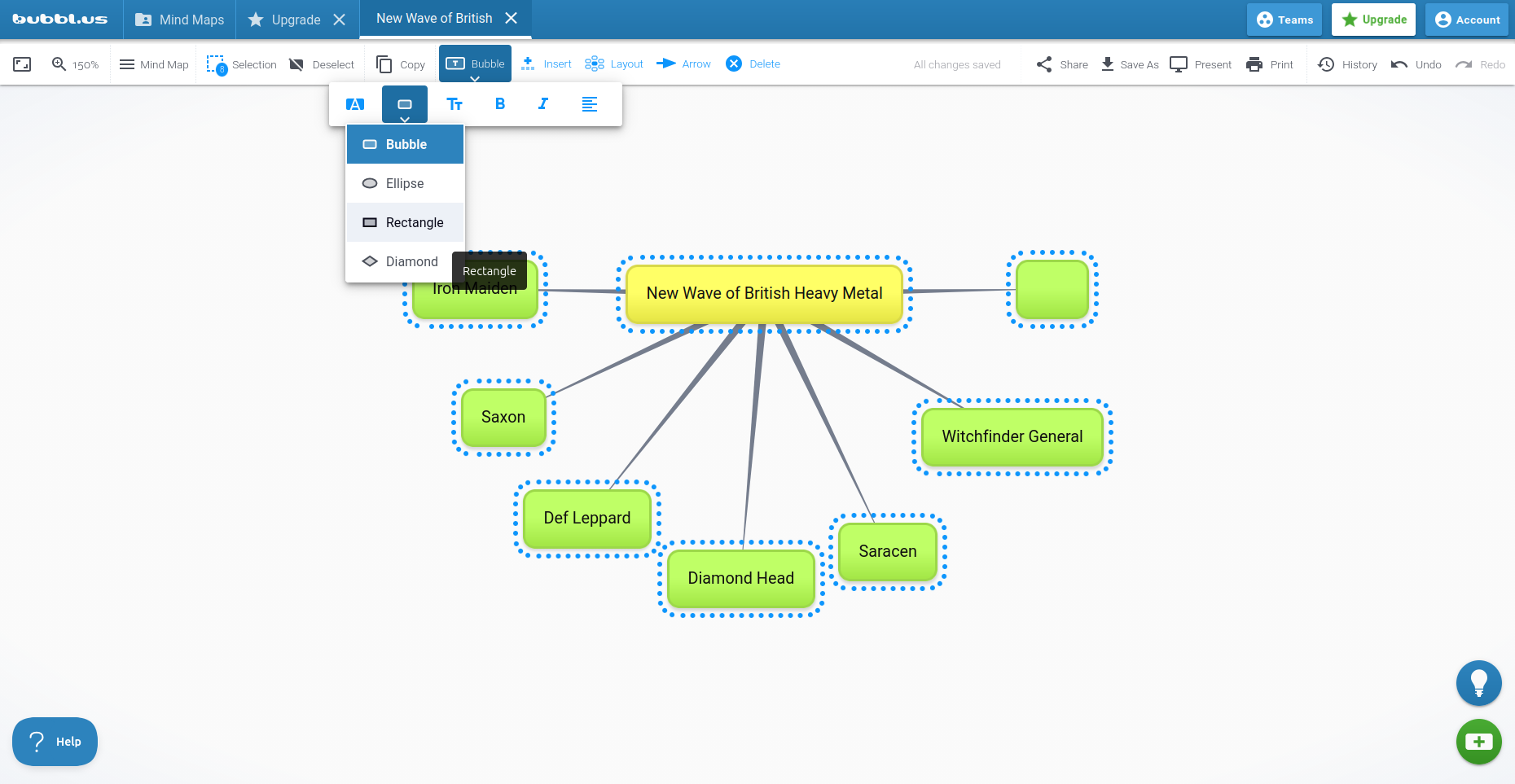
Task: Expand the Bubble toolbar dropdown
Action: pos(475,64)
